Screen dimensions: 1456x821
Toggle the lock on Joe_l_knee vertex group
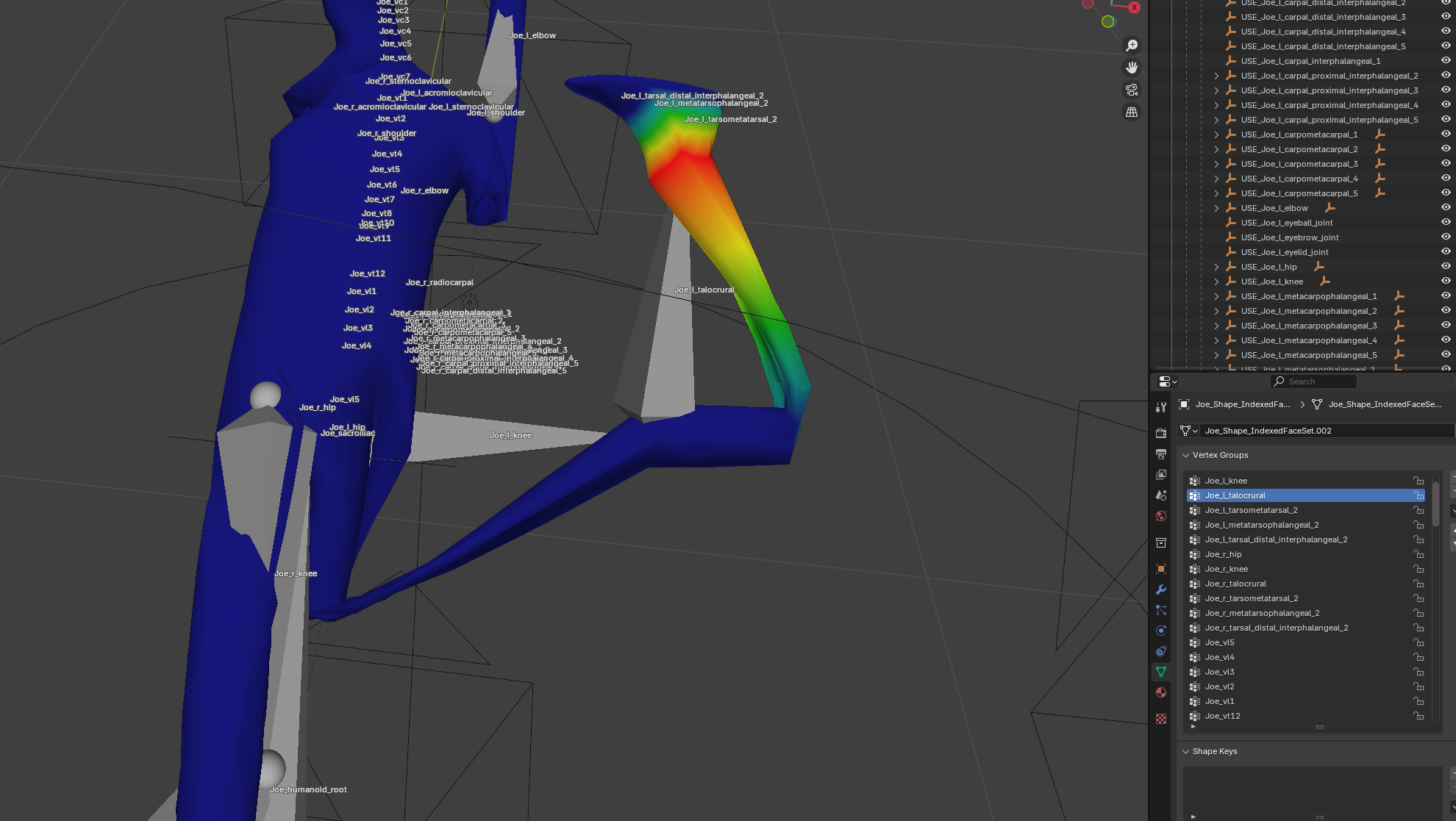1418,481
